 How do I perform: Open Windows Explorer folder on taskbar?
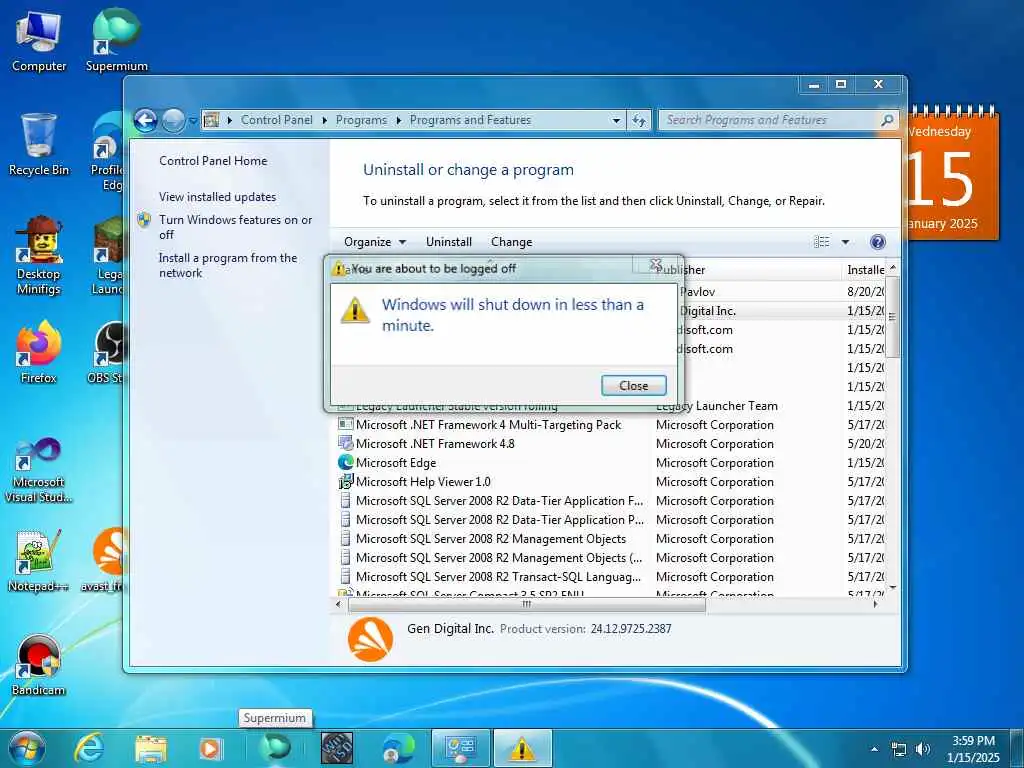[x=151, y=748]
